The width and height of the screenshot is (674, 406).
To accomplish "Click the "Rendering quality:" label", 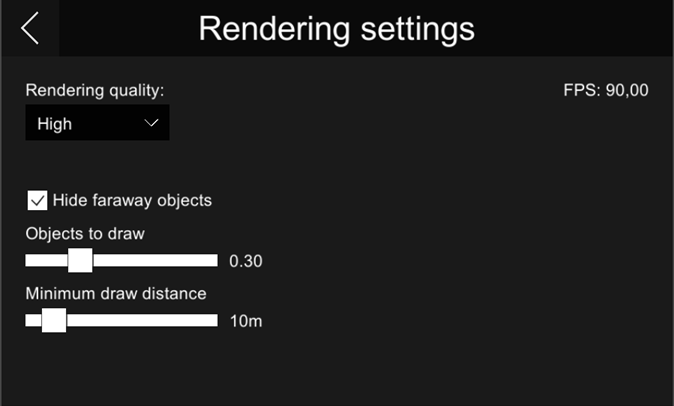I will 94,91.
